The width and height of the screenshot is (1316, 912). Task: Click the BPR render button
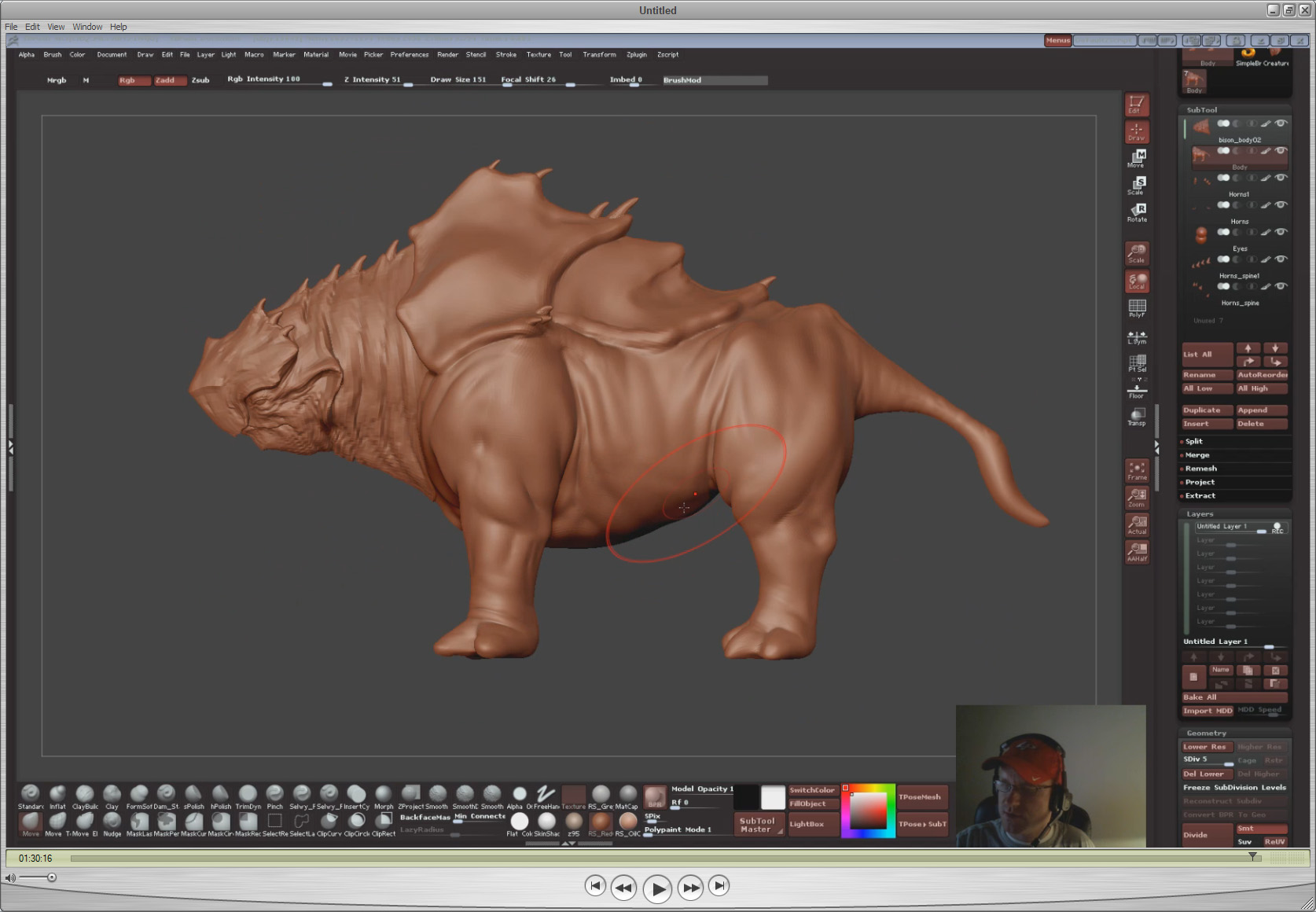(x=655, y=797)
